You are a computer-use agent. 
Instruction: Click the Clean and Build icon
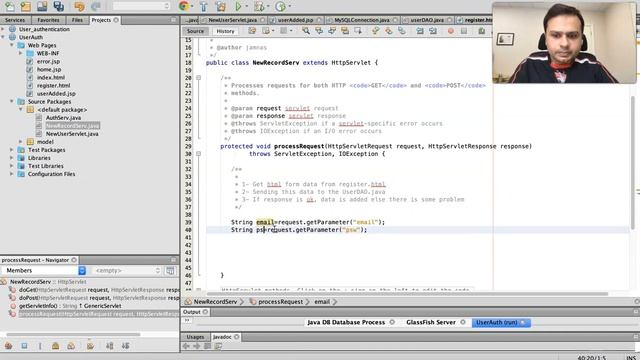point(220,6)
